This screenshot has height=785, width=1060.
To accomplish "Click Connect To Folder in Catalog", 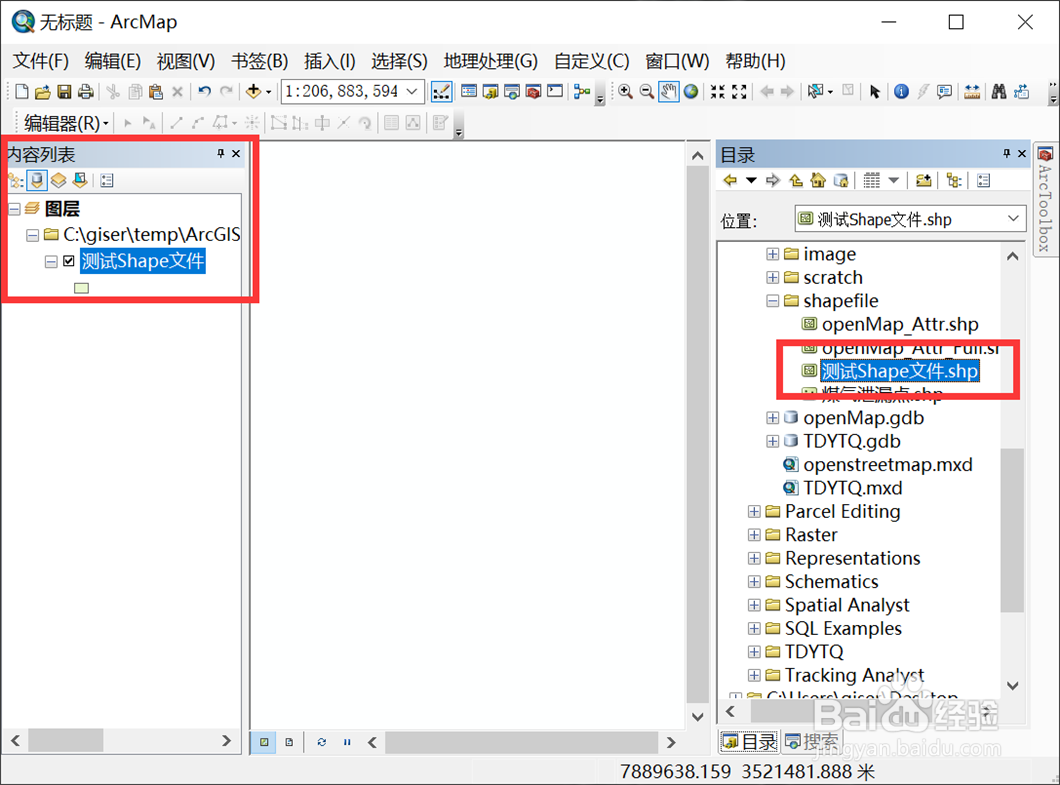I will 923,181.
